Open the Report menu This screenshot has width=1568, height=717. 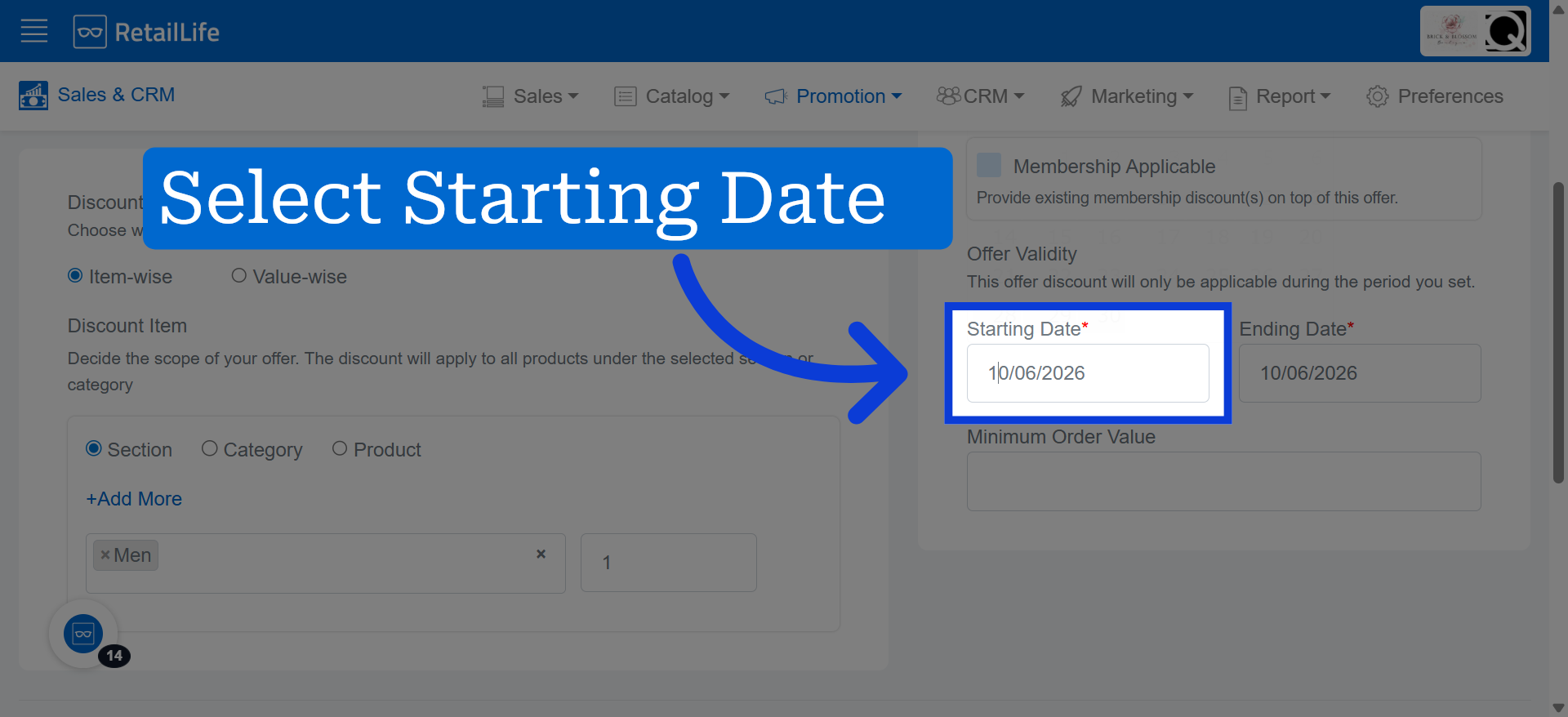[x=1280, y=96]
